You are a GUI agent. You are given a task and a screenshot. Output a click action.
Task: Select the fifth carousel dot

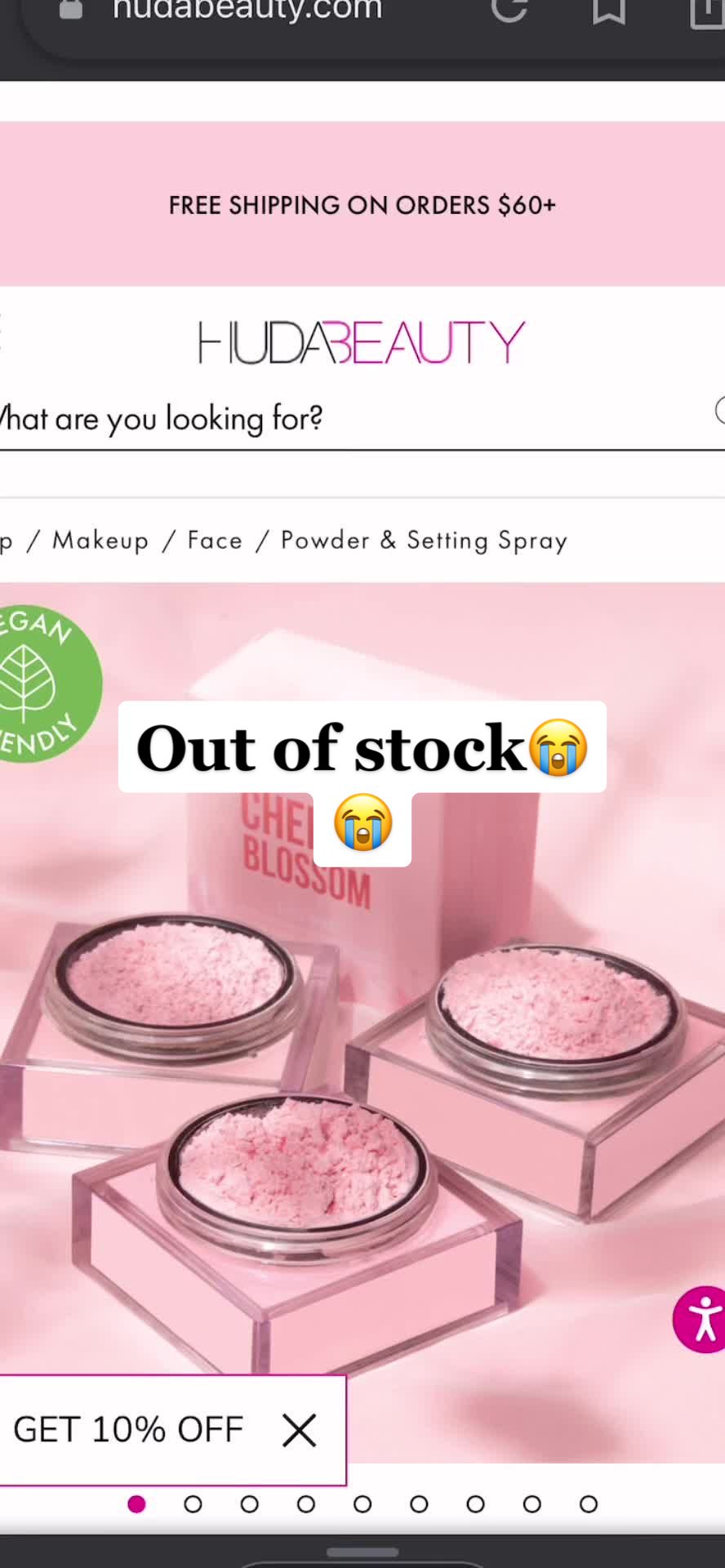pos(362,1504)
